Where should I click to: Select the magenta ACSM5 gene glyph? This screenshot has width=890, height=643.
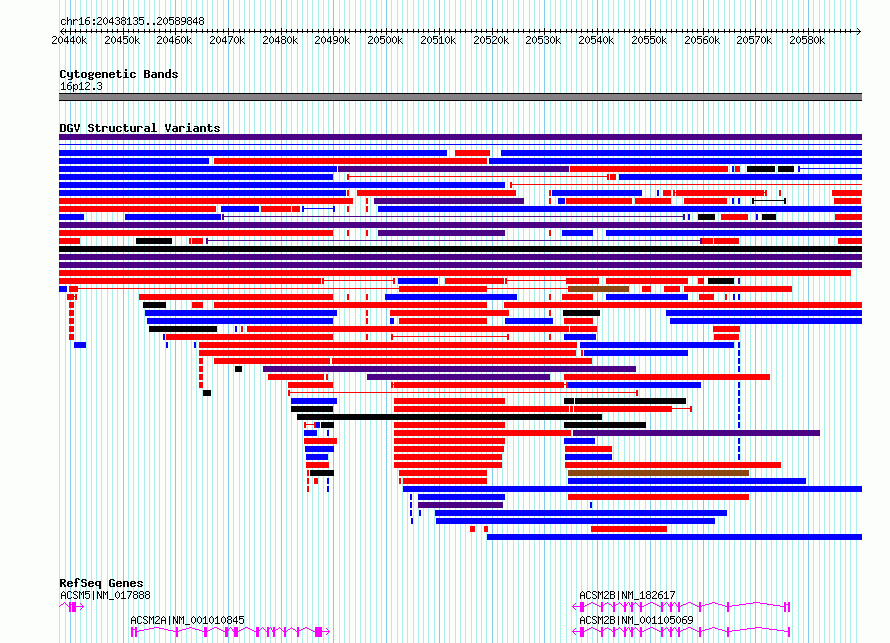(72, 607)
